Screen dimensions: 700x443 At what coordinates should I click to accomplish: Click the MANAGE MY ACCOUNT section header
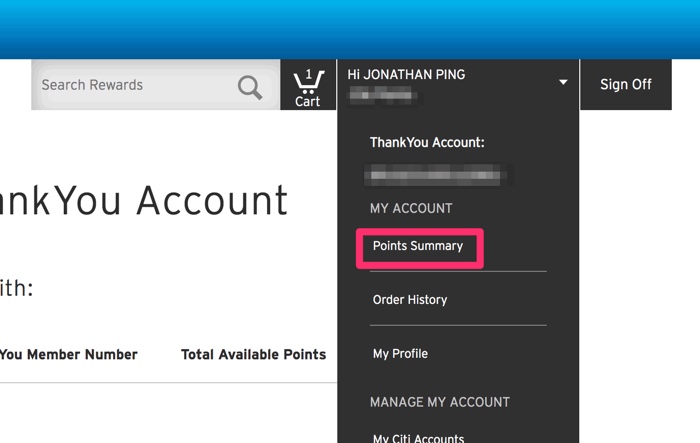coord(440,402)
